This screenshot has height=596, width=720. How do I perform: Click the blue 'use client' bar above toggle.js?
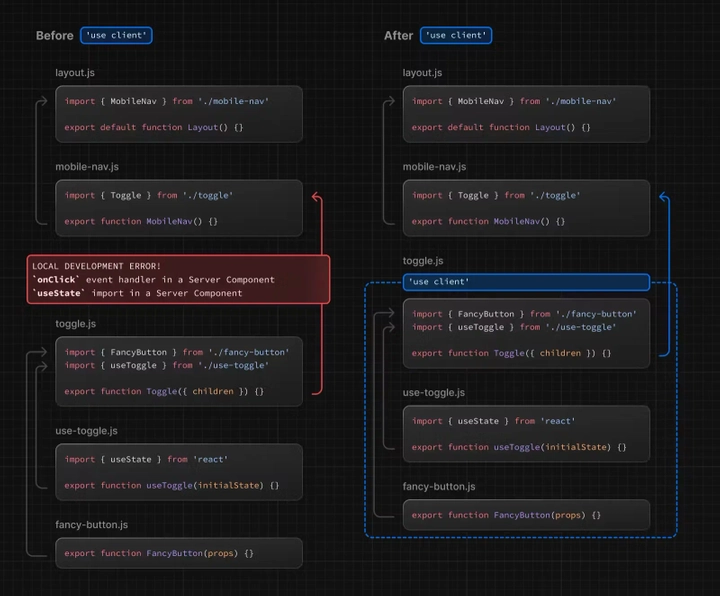pos(526,282)
